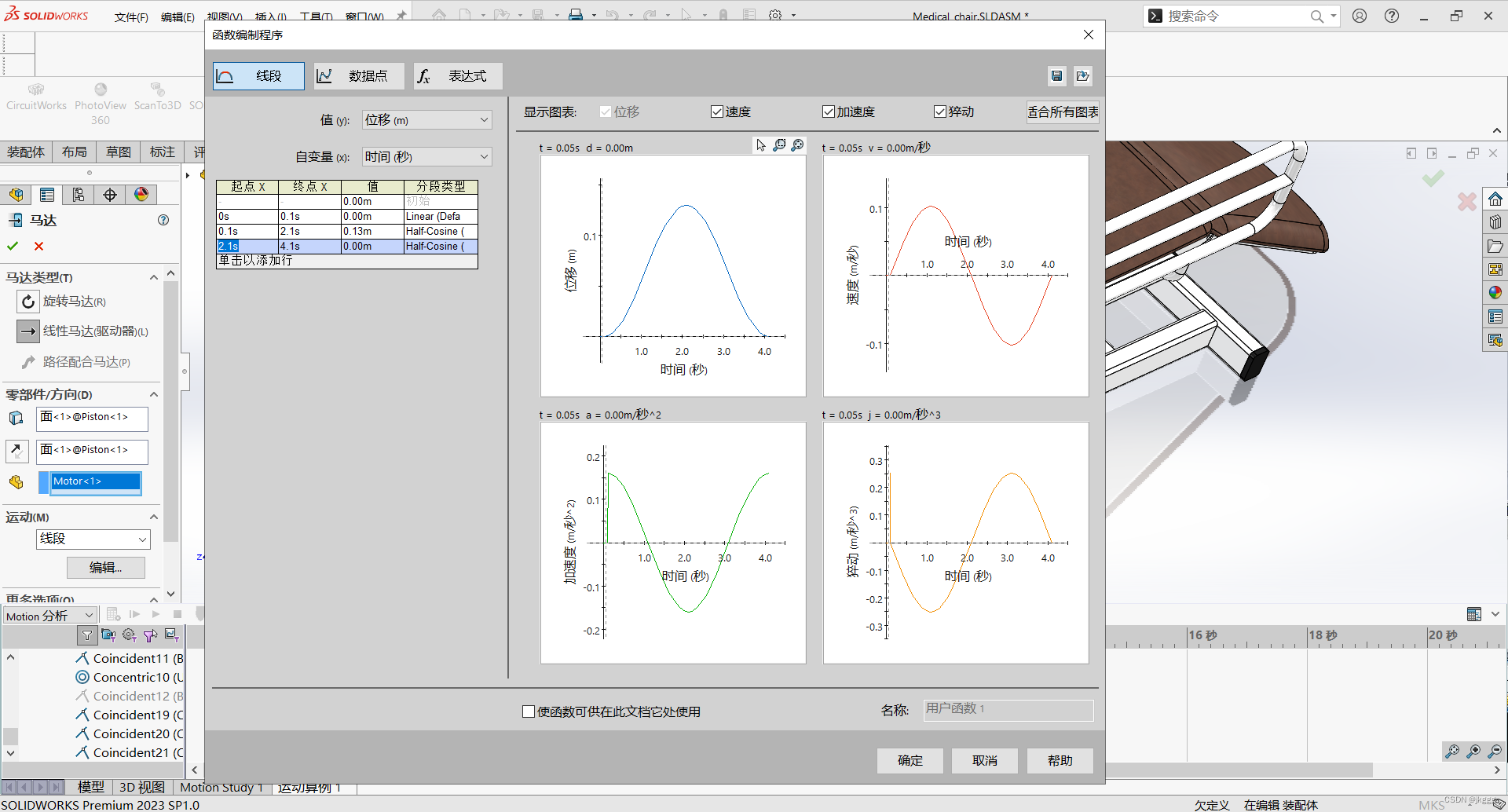Screen dimensions: 1508x812
Task: Click SolidWorks home icon in task pane
Action: (x=1495, y=199)
